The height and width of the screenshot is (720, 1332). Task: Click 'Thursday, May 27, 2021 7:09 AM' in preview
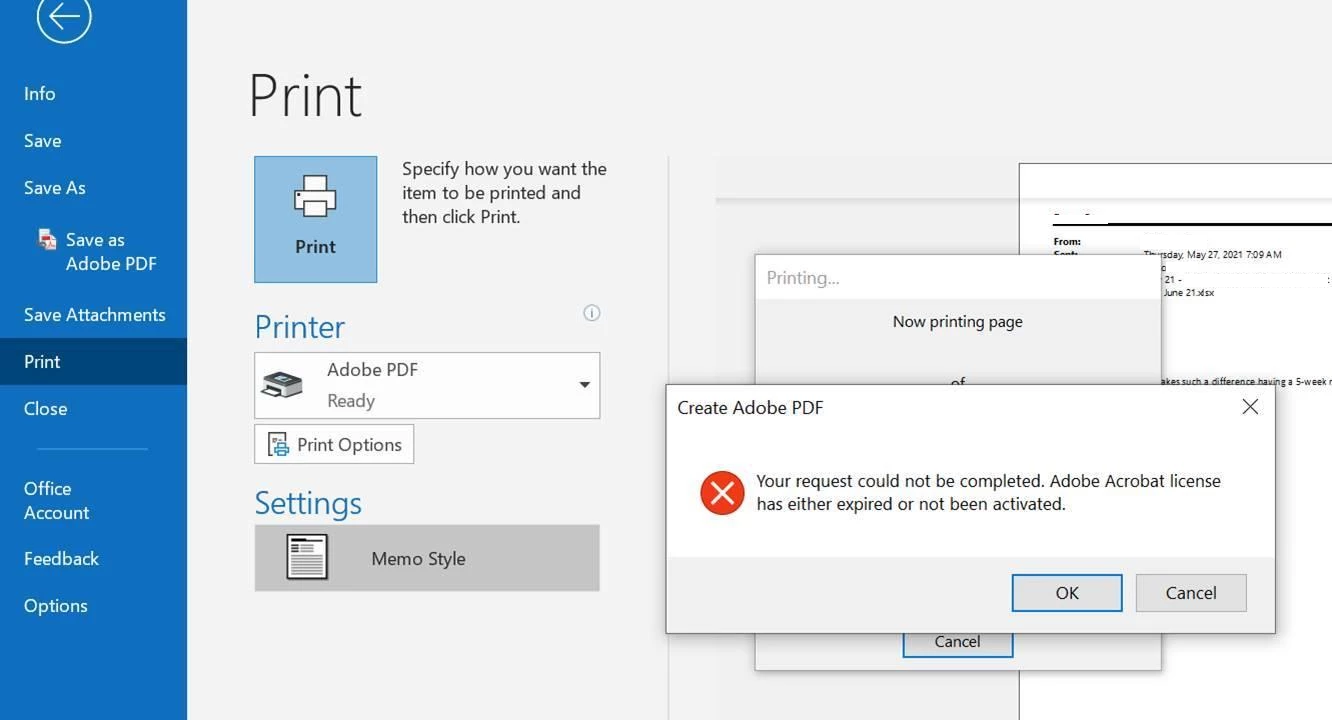pyautogui.click(x=1213, y=254)
